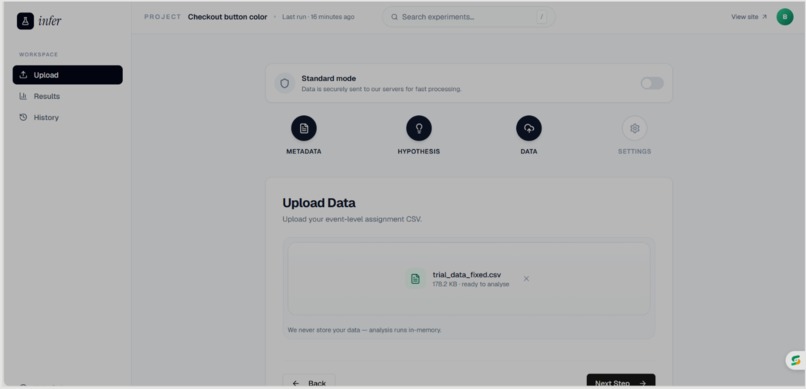The height and width of the screenshot is (389, 806).
Task: Click the shield icon beside Standard mode
Action: coord(284,83)
